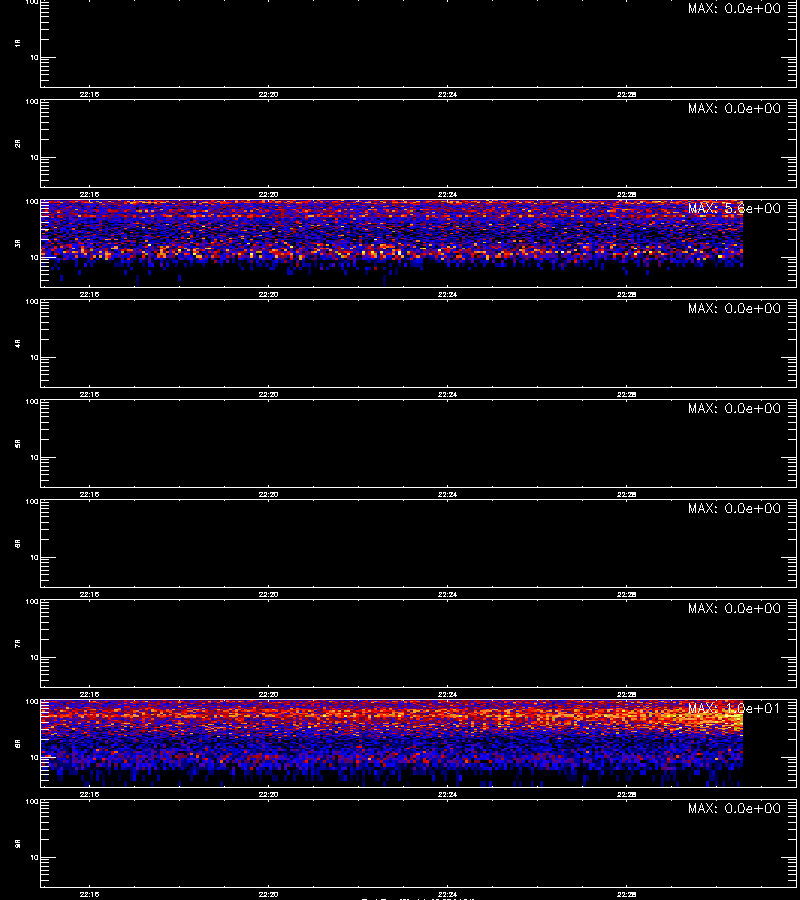Select the 22:24 tick label under panel 4R

tap(448, 394)
